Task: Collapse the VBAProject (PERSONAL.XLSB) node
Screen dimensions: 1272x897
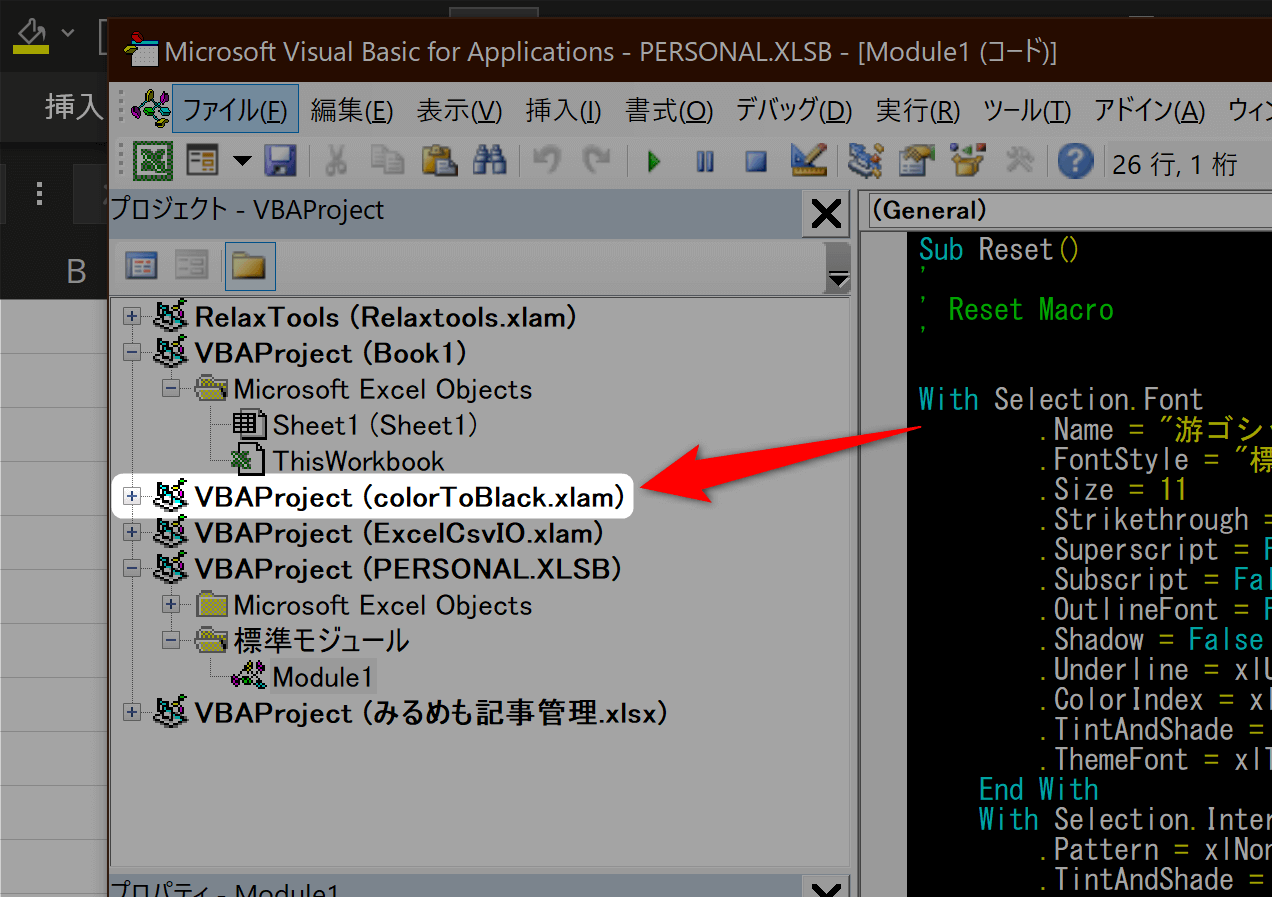Action: (x=131, y=569)
